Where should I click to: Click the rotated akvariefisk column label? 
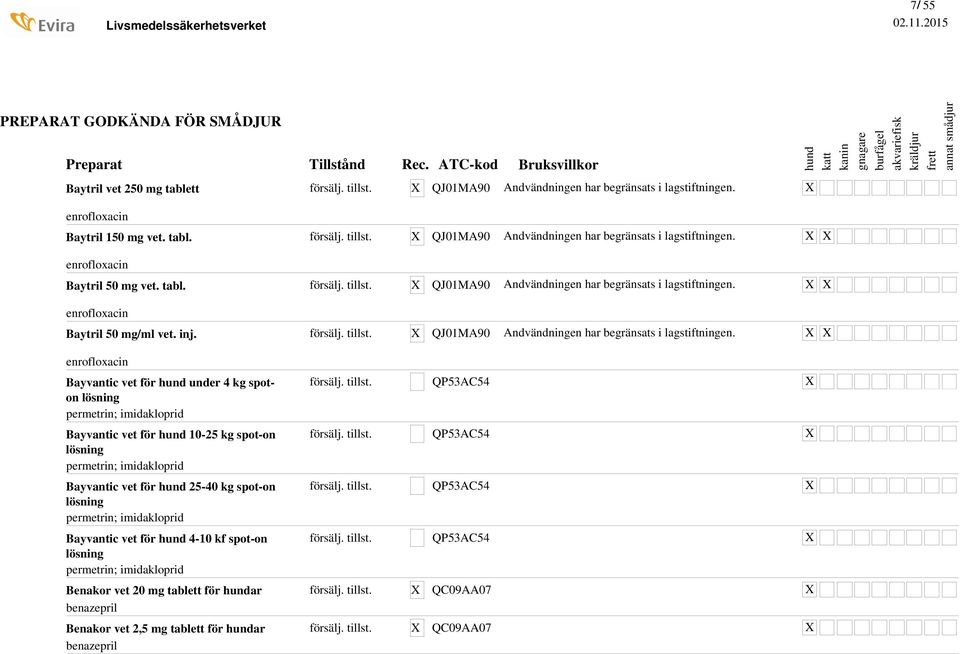click(x=897, y=144)
